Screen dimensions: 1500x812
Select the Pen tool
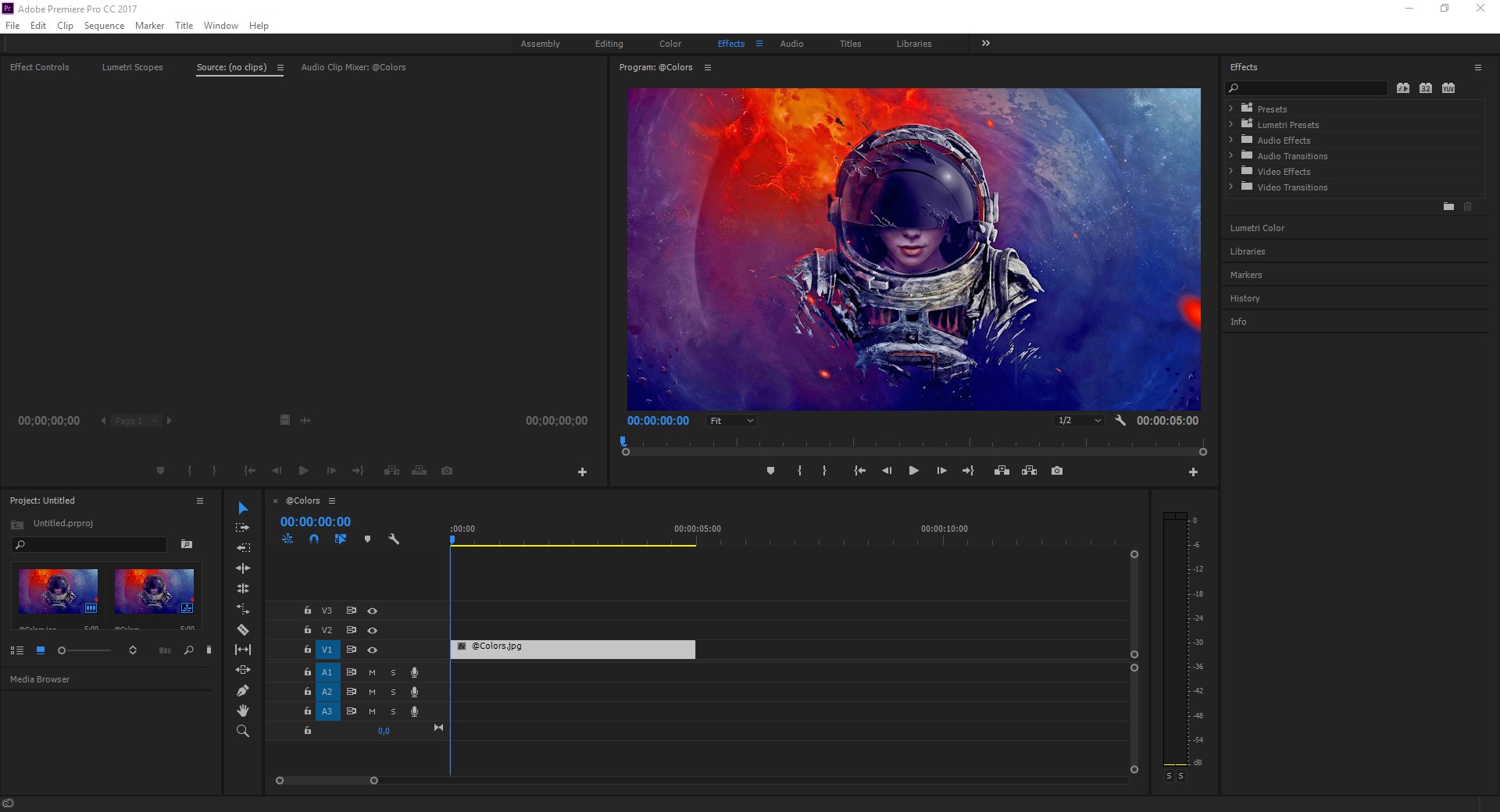pyautogui.click(x=243, y=690)
